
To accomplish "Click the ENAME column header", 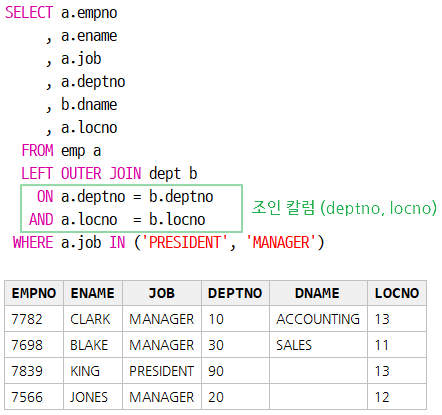I will [x=93, y=293].
